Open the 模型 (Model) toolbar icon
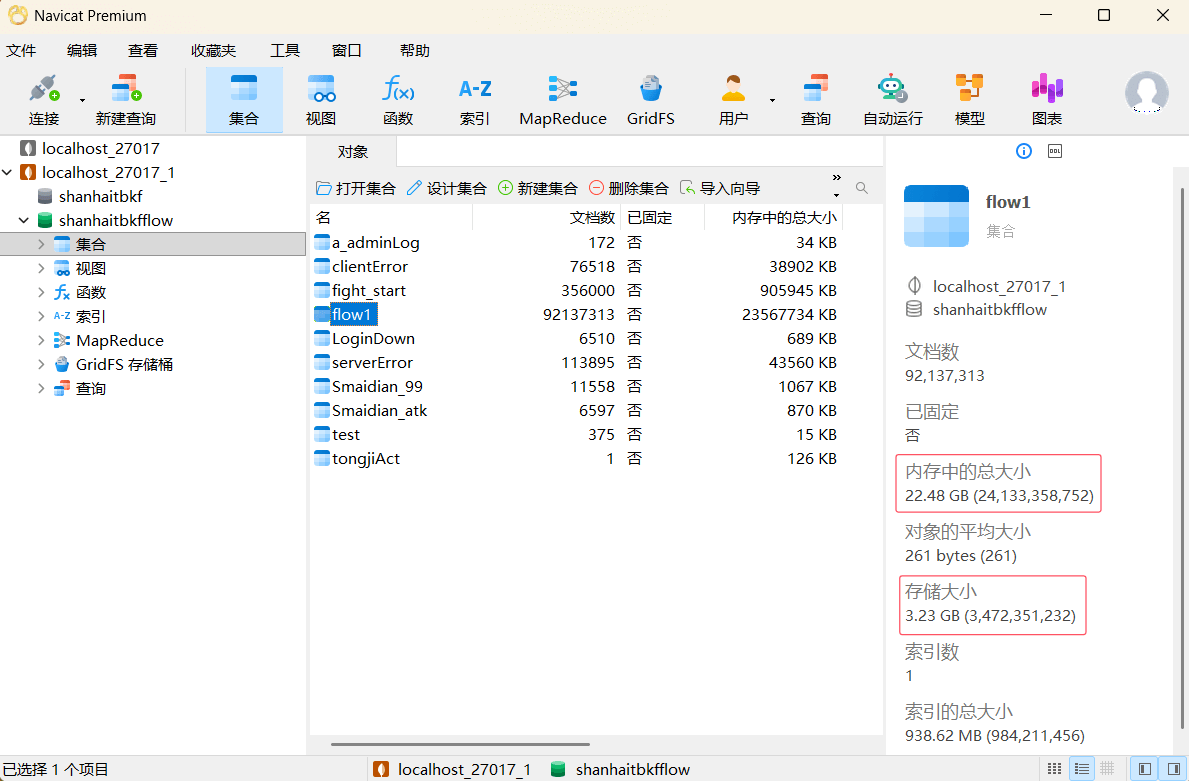1189x781 pixels. pyautogui.click(x=969, y=100)
